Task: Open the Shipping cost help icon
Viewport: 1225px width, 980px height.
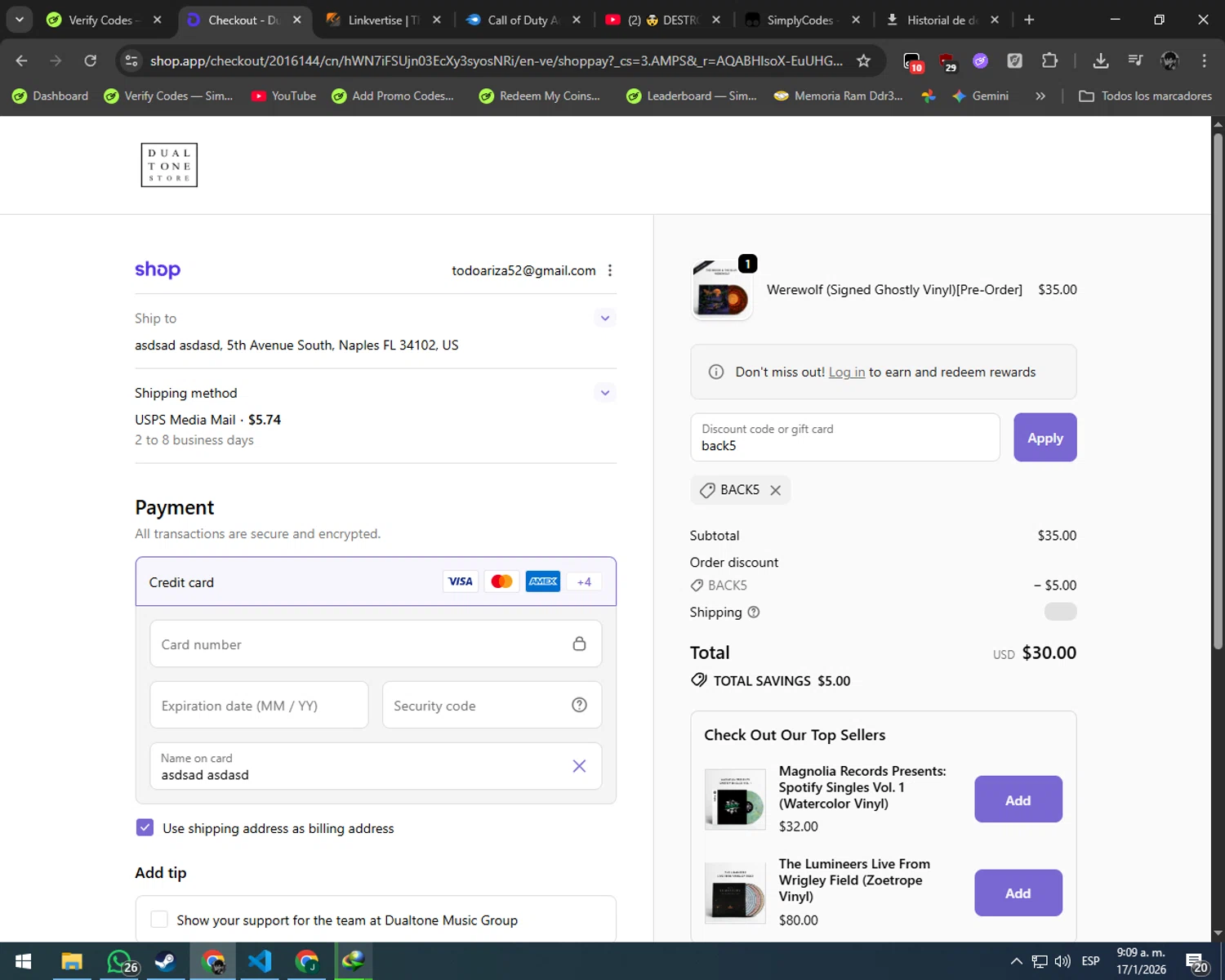Action: tap(754, 612)
